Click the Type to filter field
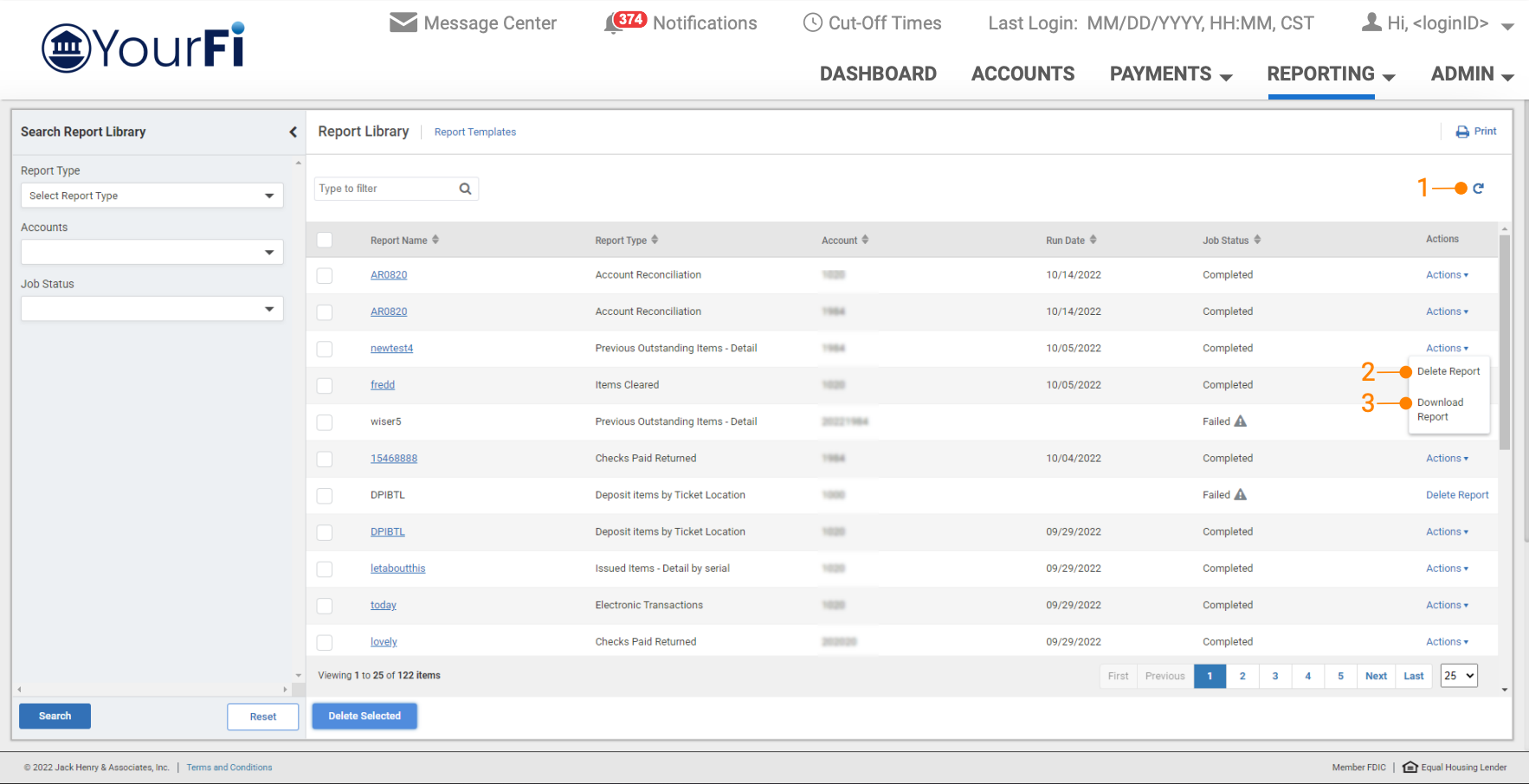The width and height of the screenshot is (1529, 784). pos(385,189)
